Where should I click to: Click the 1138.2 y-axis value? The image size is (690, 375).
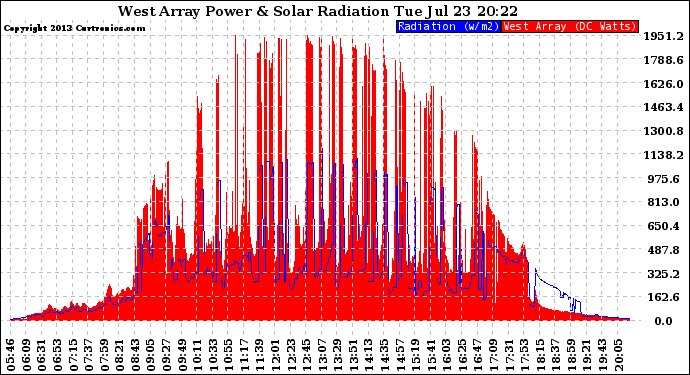(664, 155)
